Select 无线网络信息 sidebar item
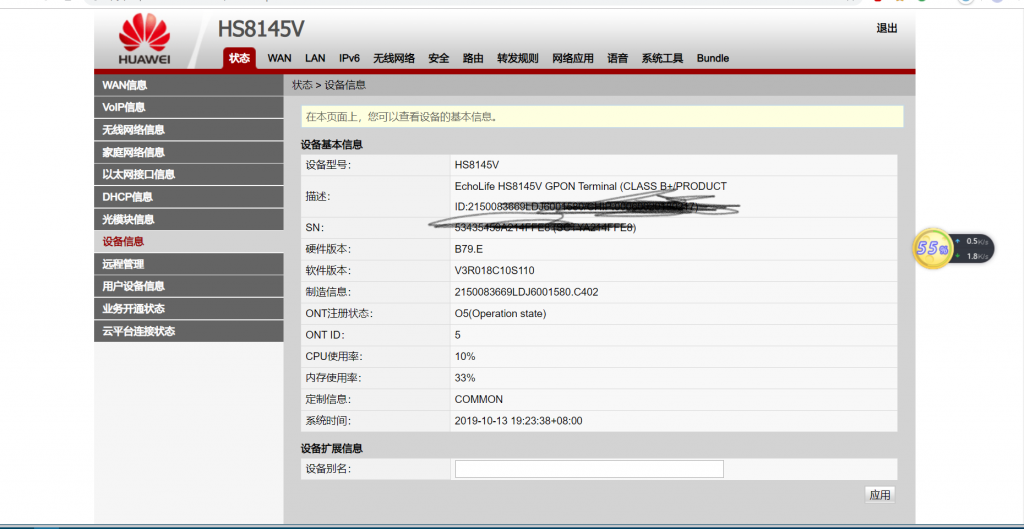The width and height of the screenshot is (1024, 529). click(189, 130)
